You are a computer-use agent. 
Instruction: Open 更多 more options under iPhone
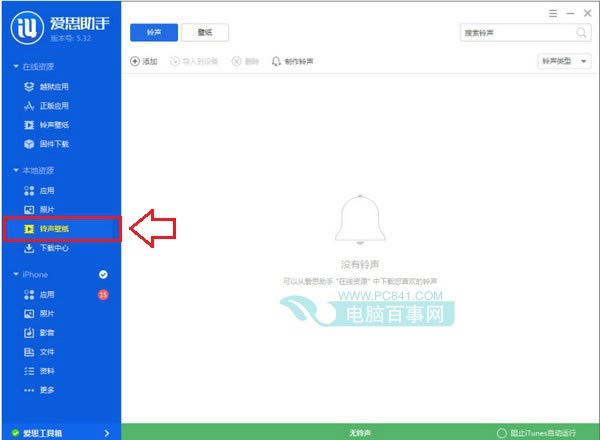click(39, 390)
